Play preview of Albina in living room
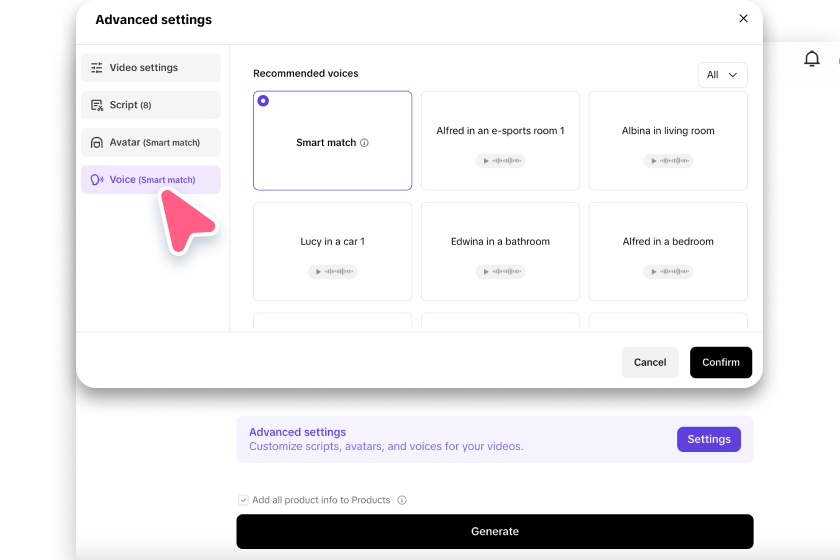The width and height of the screenshot is (840, 560). tap(668, 161)
